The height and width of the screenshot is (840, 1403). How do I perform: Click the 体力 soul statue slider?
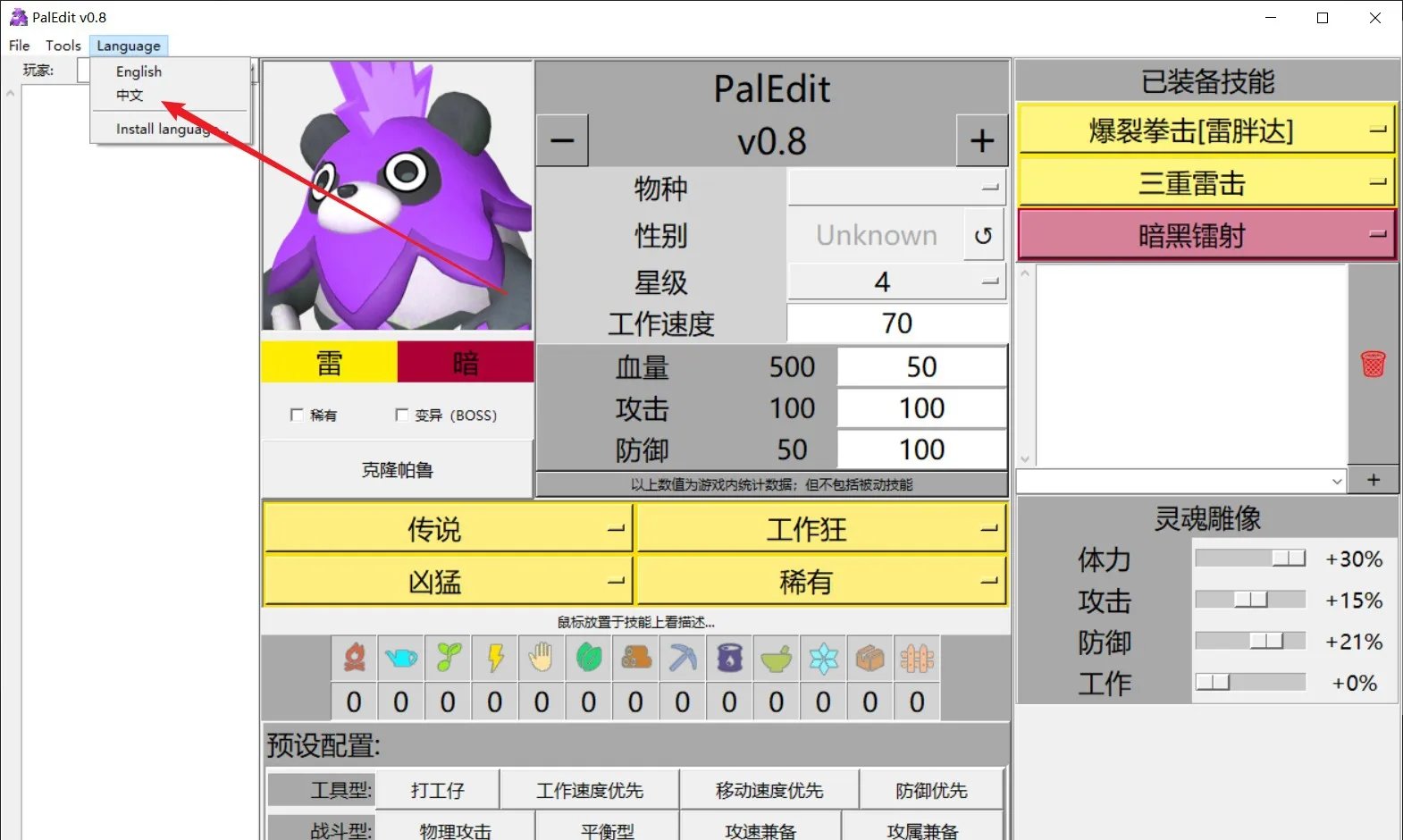point(1250,559)
